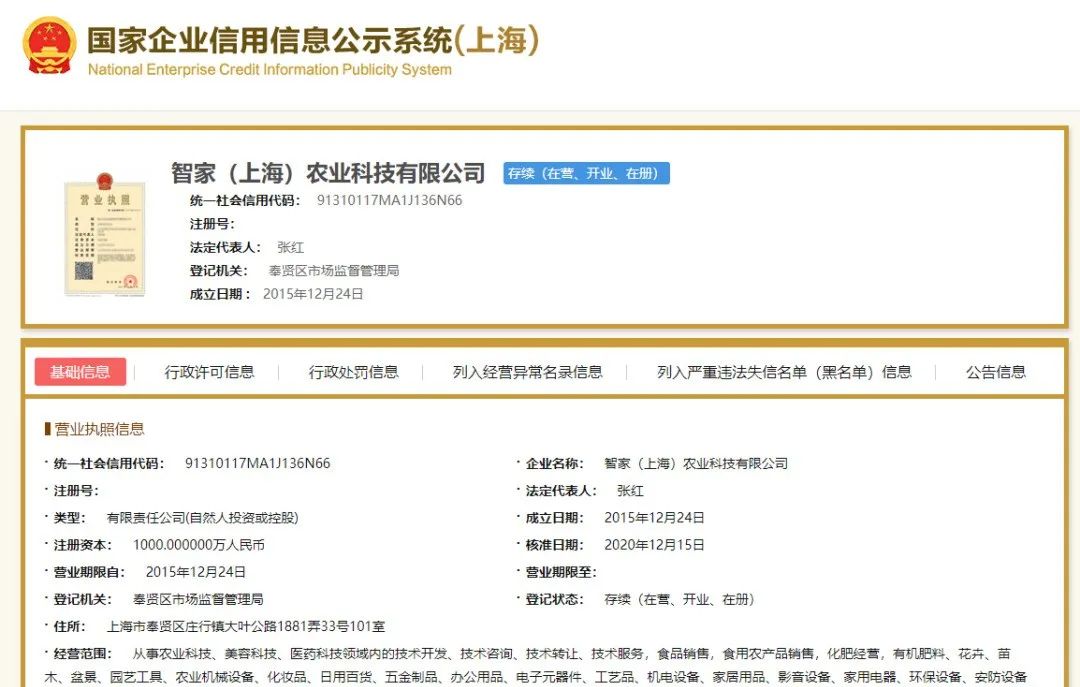Click the 存续（在营、开业、在册）status badge
Viewport: 1080px width, 687px height.
pos(586,173)
